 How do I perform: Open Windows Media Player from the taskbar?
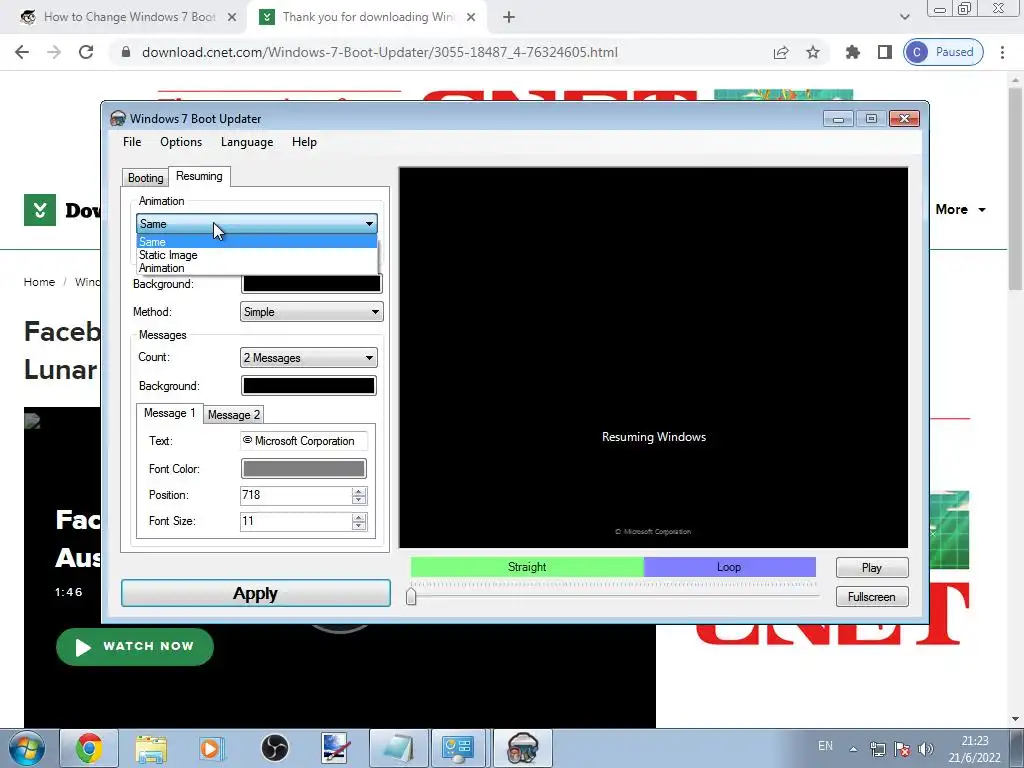[x=212, y=748]
